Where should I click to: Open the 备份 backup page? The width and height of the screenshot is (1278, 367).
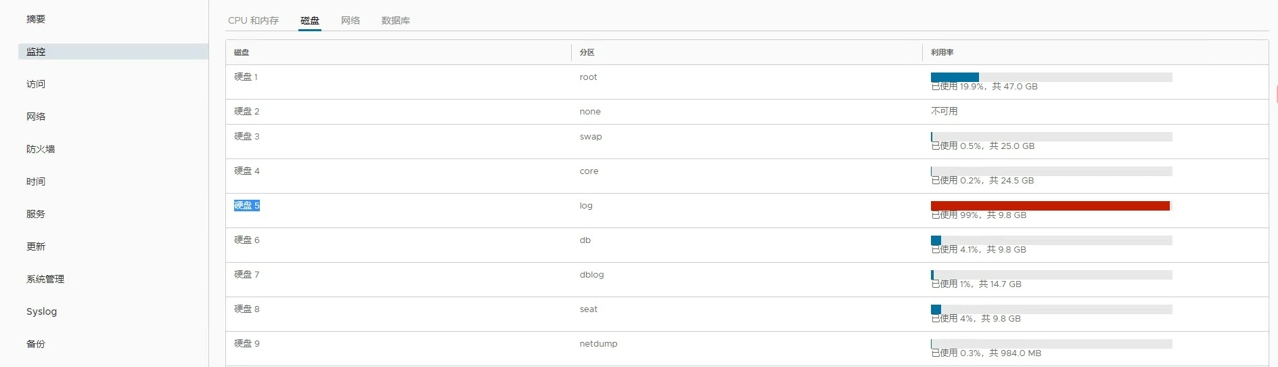click(x=36, y=344)
